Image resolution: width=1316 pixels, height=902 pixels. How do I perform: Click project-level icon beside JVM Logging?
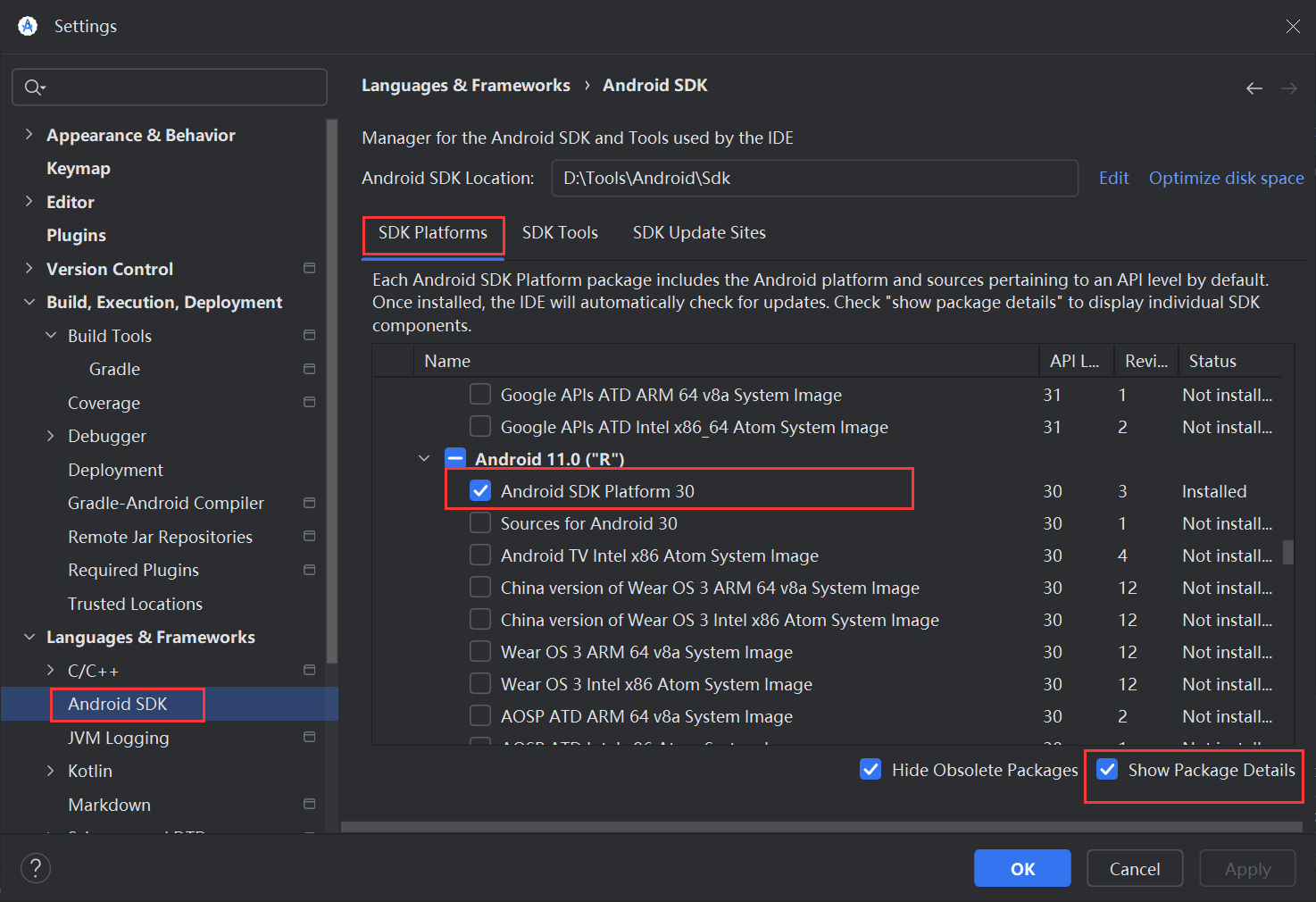pos(310,737)
